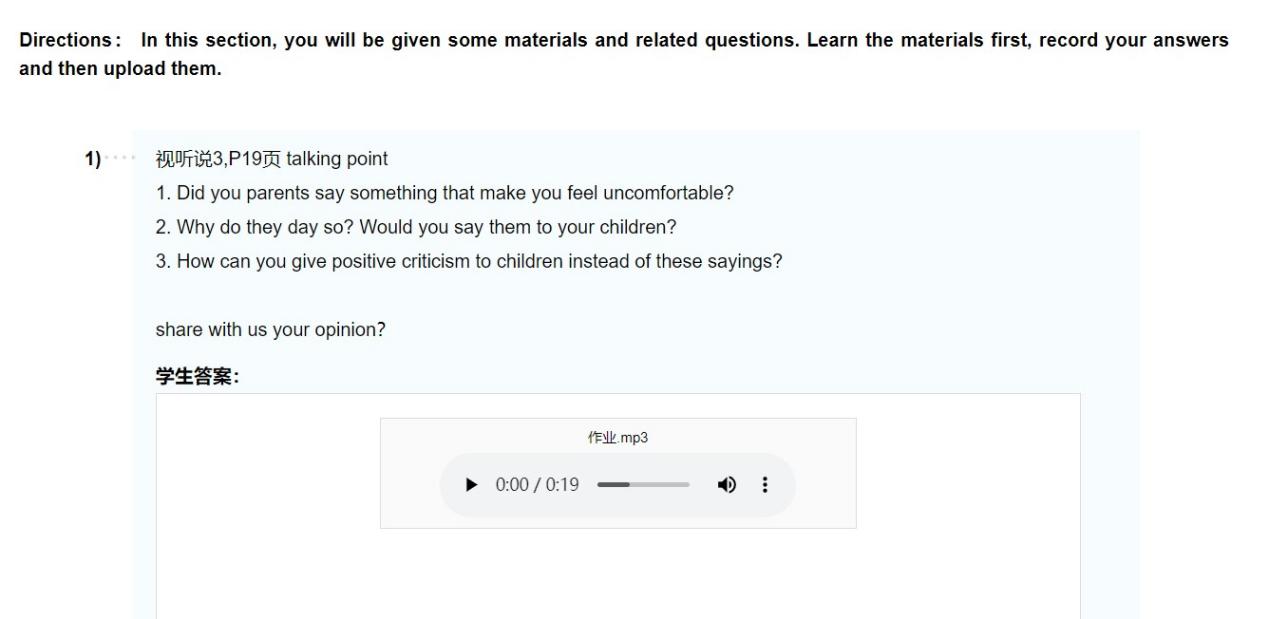
Task: Click "and then upload them." directions text
Action: [120, 70]
